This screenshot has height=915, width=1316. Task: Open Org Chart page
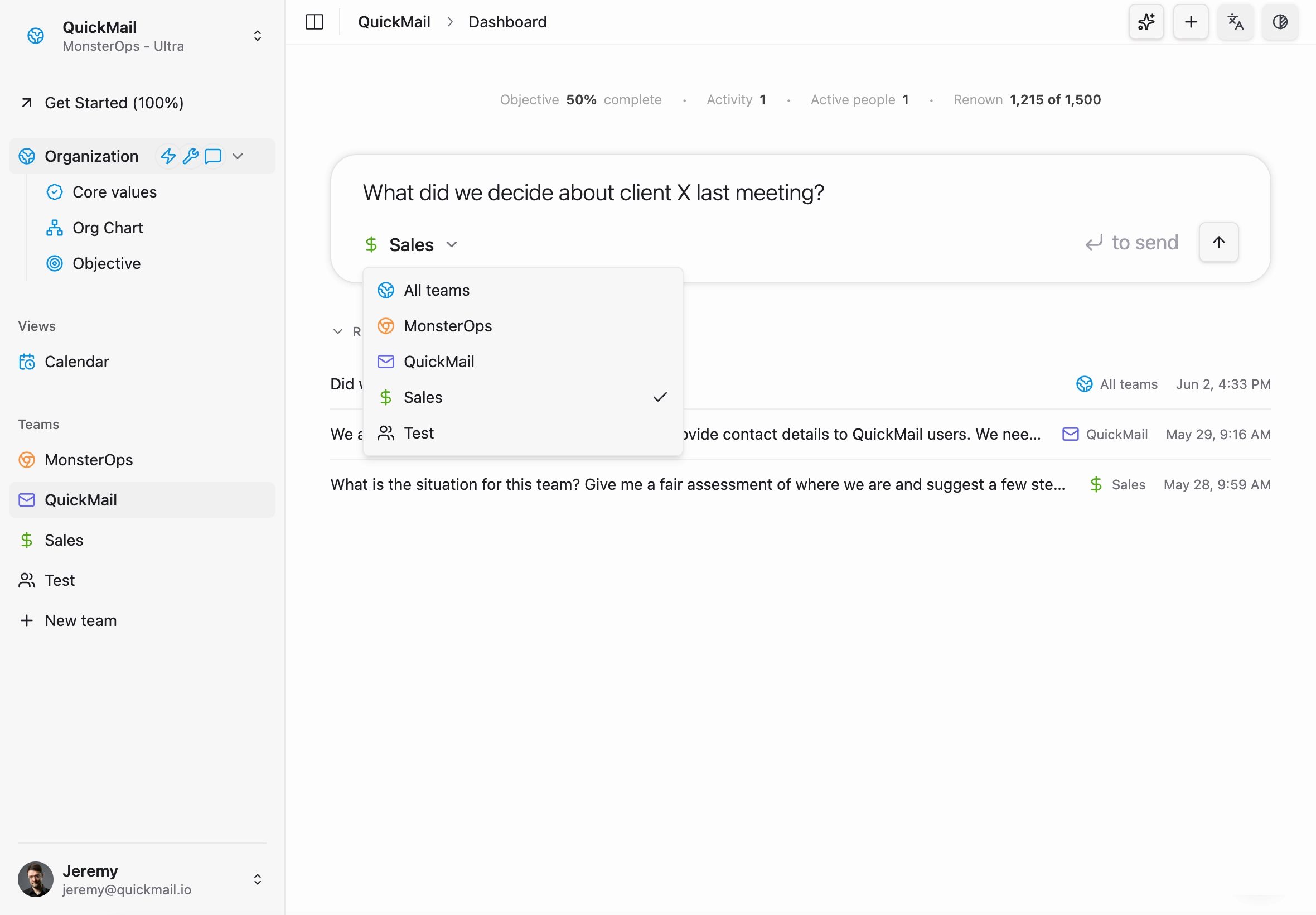(108, 228)
